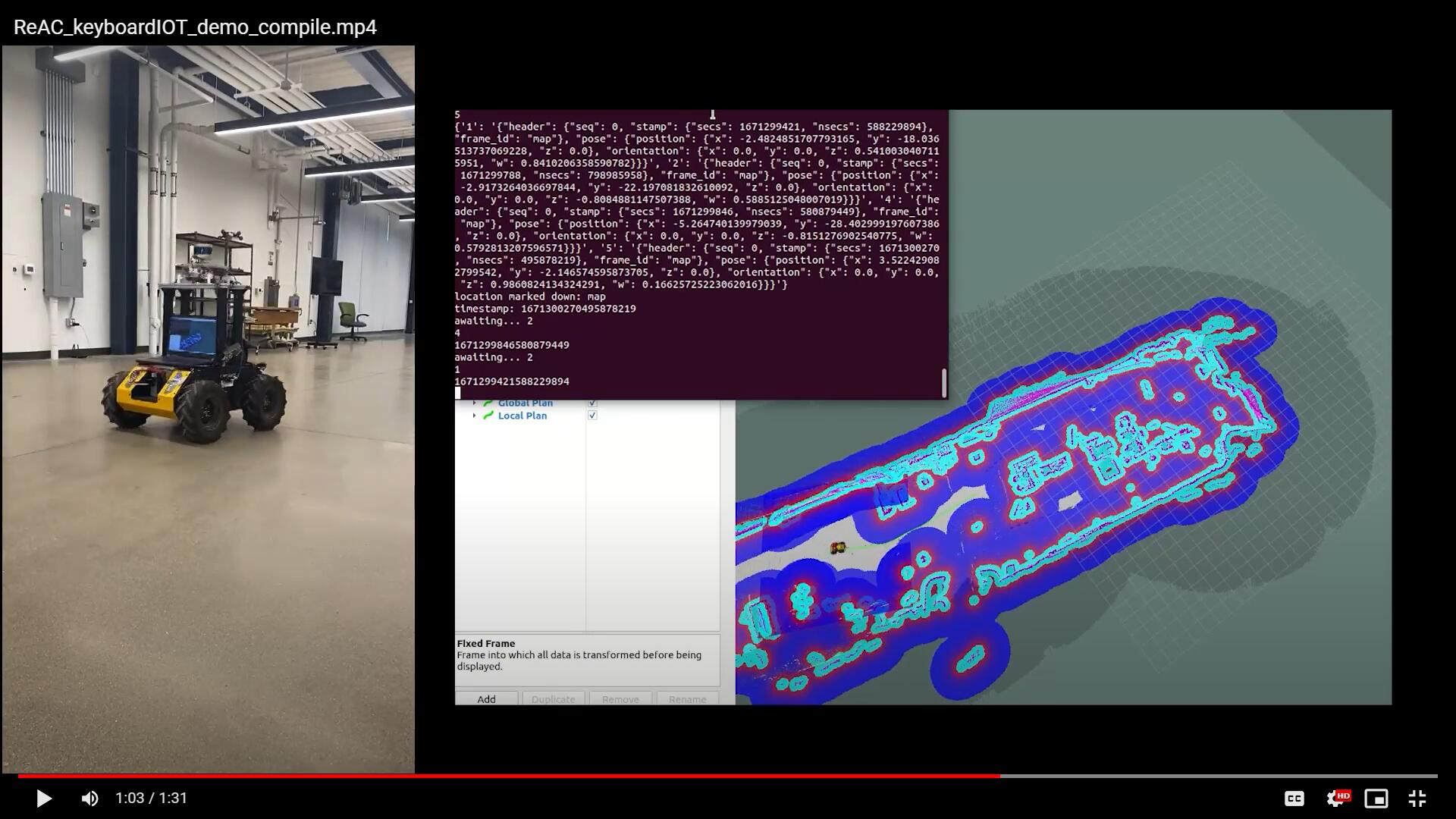Expand the Global Plan tree item

[x=475, y=403]
